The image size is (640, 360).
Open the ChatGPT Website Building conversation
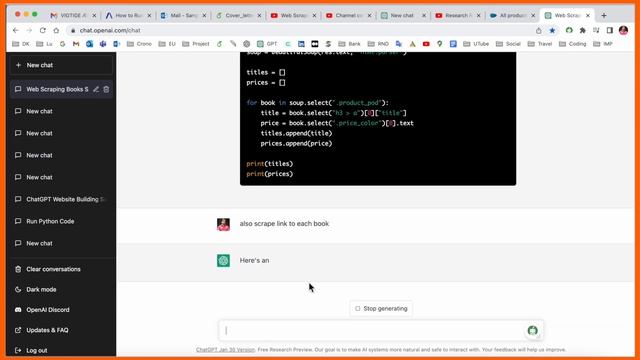[x=61, y=199]
